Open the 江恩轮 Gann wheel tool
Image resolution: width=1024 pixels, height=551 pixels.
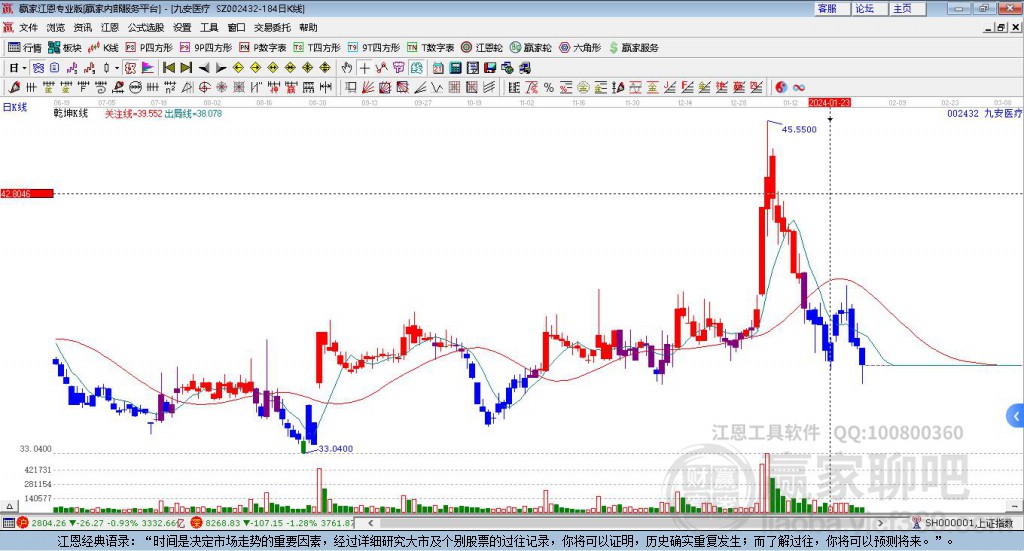pyautogui.click(x=481, y=48)
